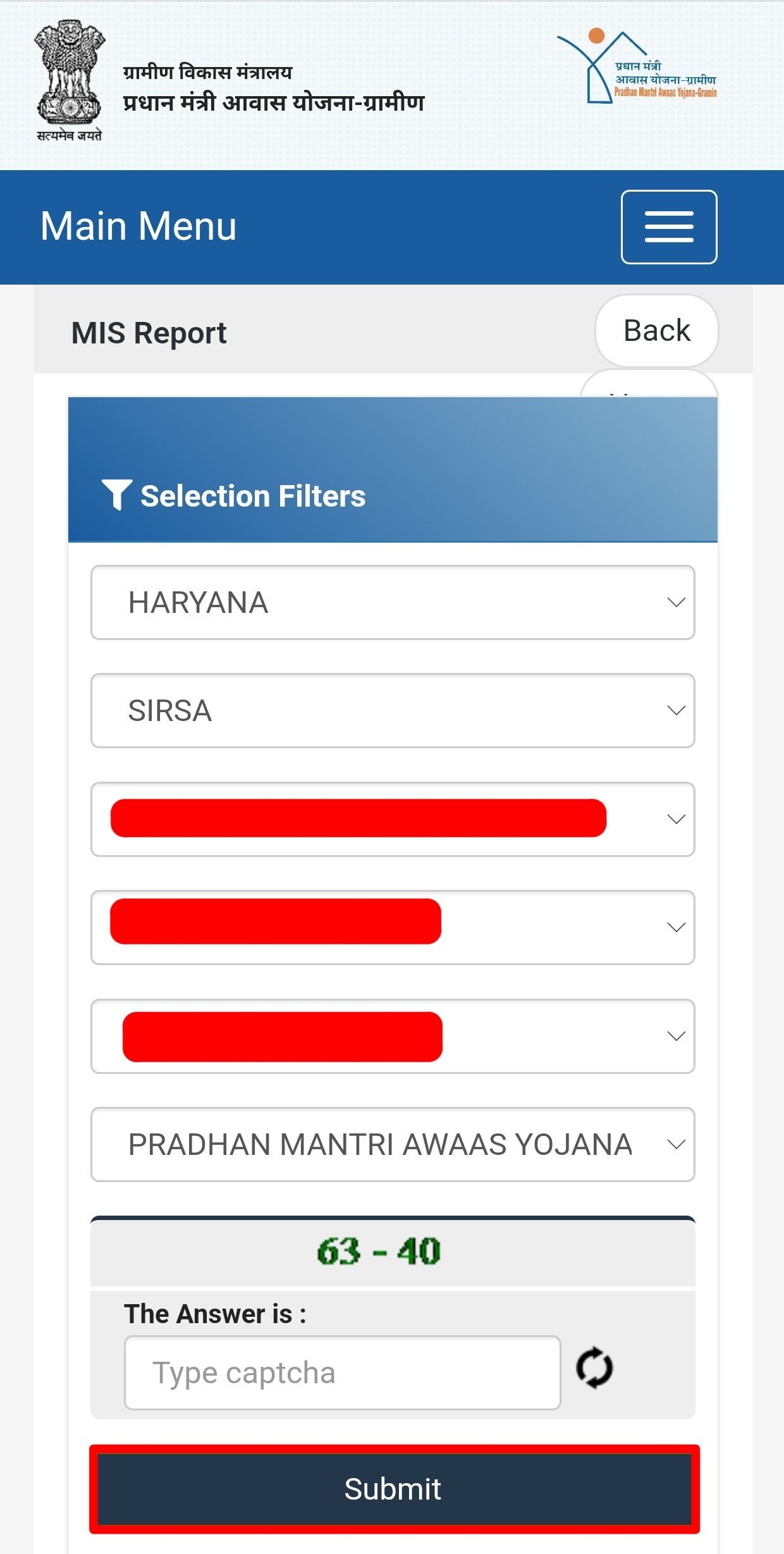Screen dimensions: 784x1554
Task: Click the Selection Filters heading text
Action: tap(253, 496)
